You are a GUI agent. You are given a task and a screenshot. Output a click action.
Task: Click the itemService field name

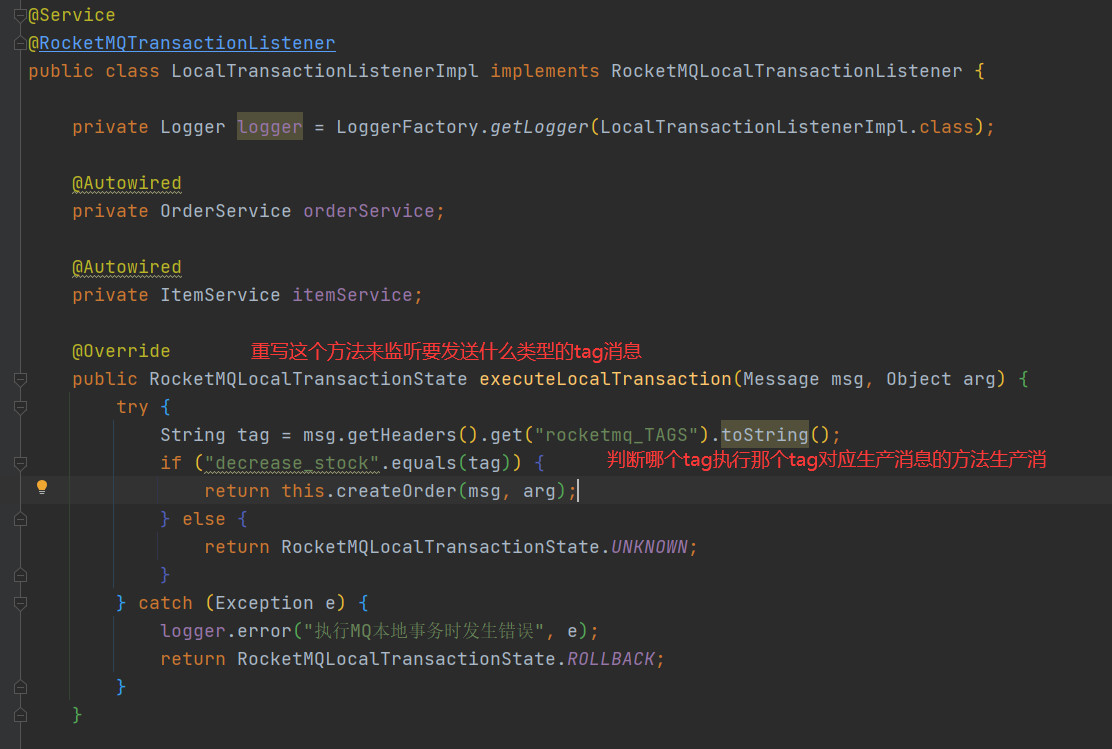click(352, 295)
